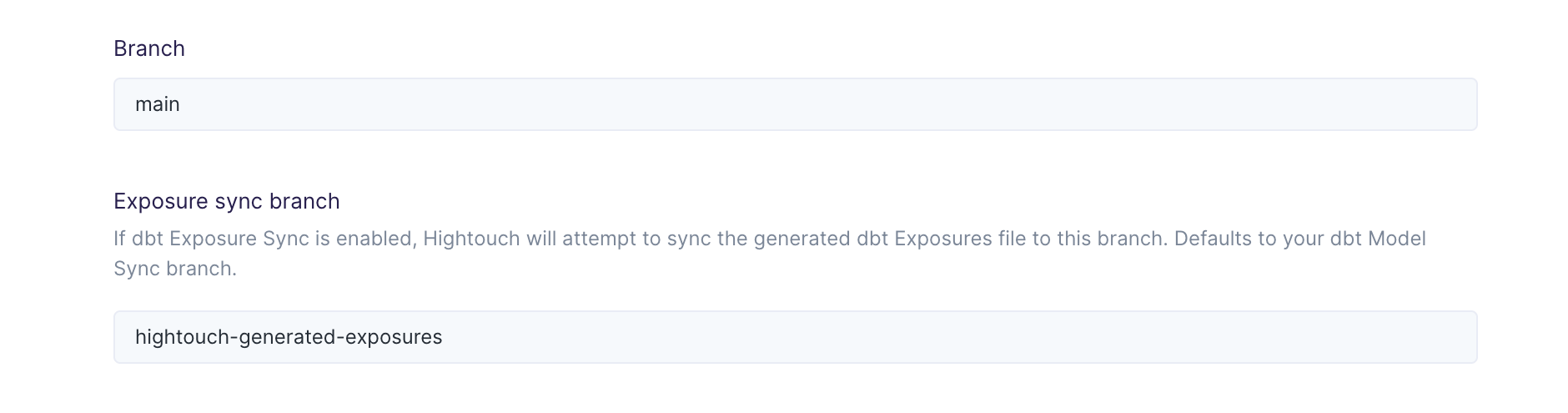
Task: Click "to this branch." in the description
Action: [1099, 239]
